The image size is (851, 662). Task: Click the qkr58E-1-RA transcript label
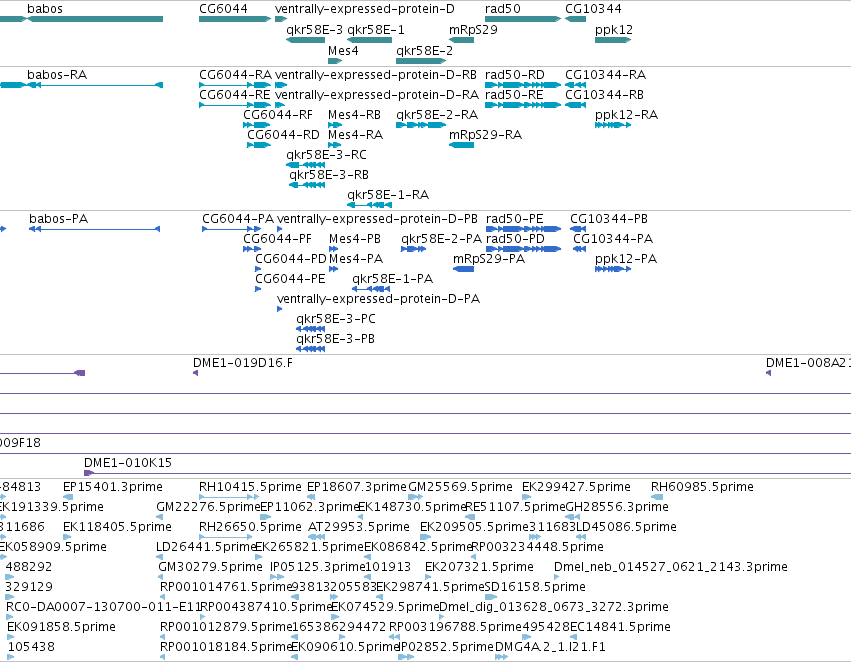[388, 195]
